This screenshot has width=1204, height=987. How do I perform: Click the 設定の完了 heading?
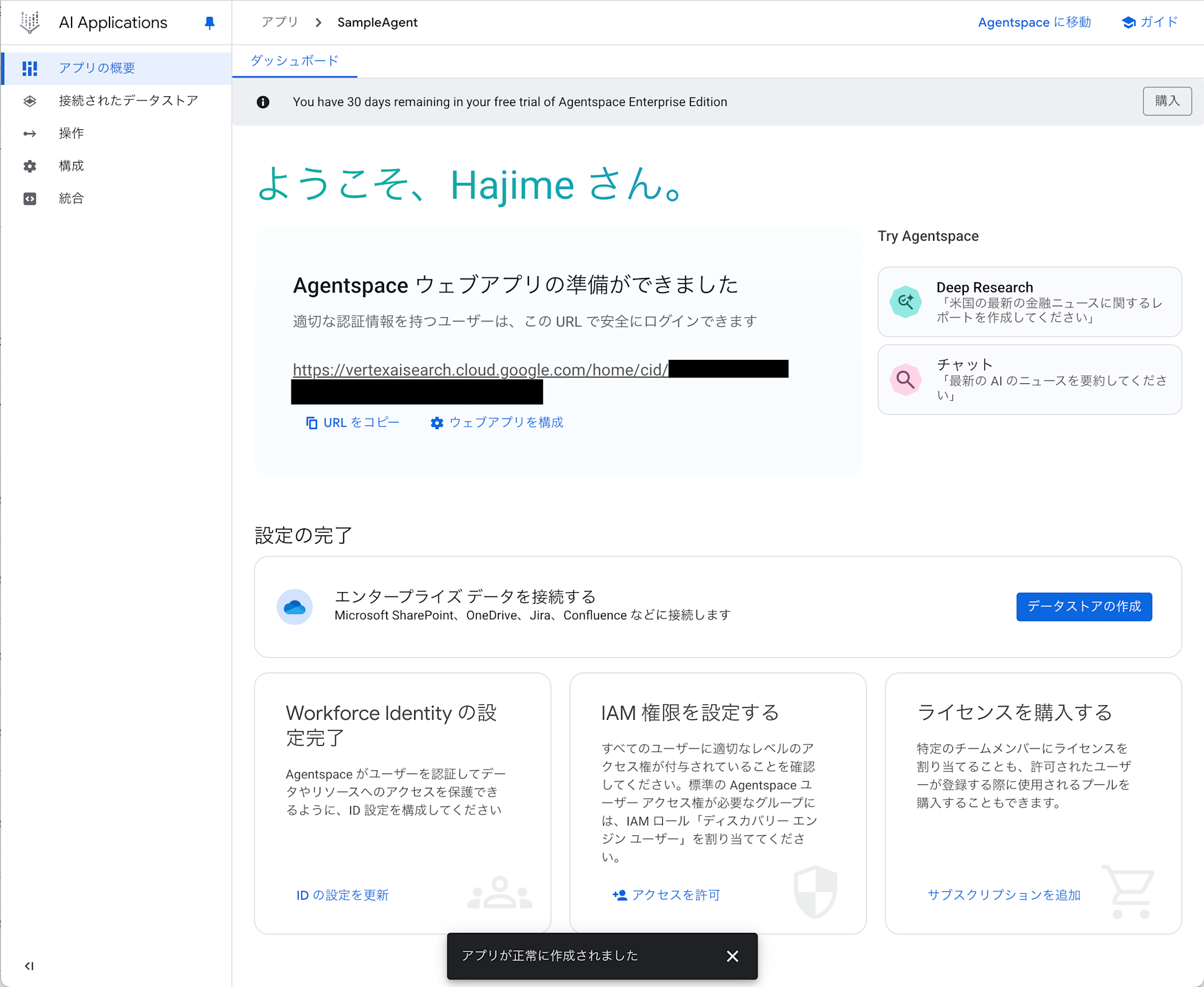pyautogui.click(x=303, y=535)
